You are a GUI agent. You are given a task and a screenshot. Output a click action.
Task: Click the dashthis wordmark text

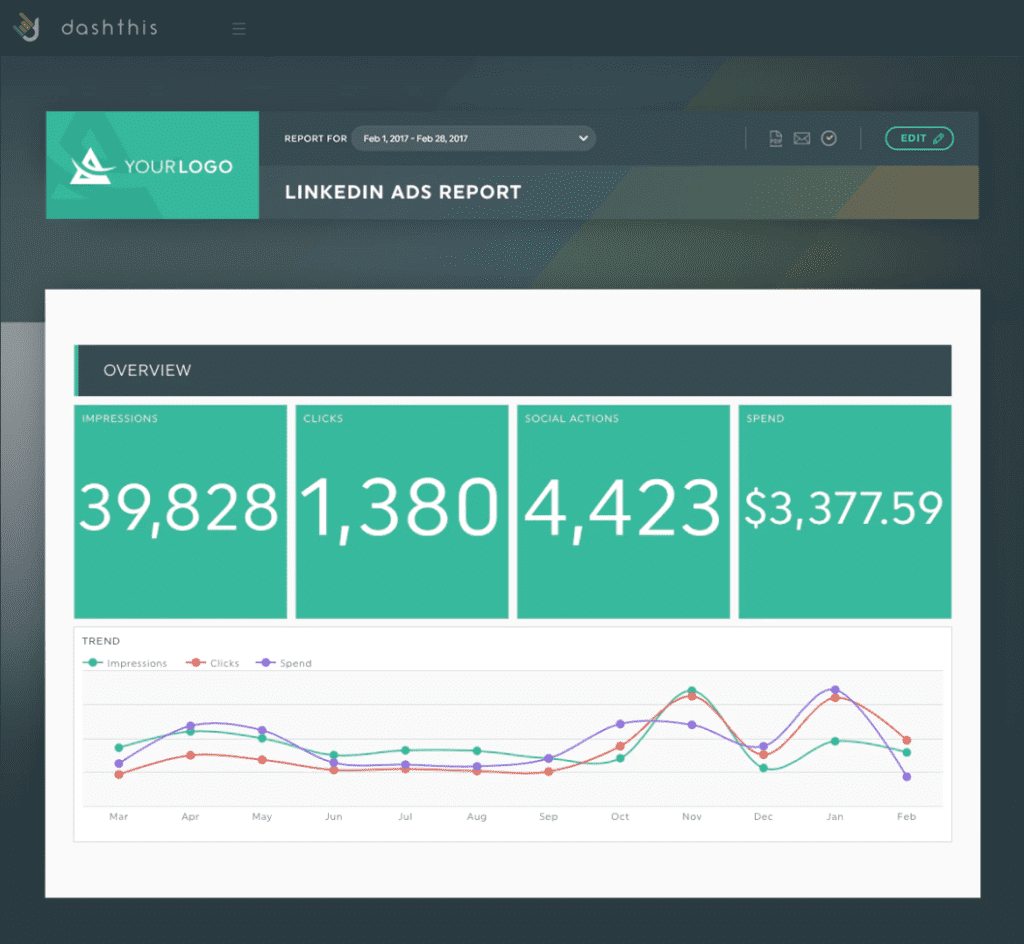[109, 27]
